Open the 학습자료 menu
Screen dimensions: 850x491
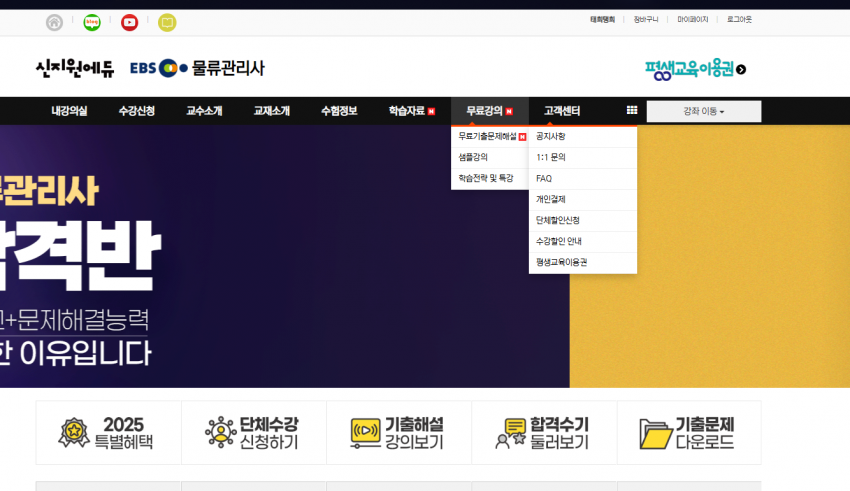(411, 111)
